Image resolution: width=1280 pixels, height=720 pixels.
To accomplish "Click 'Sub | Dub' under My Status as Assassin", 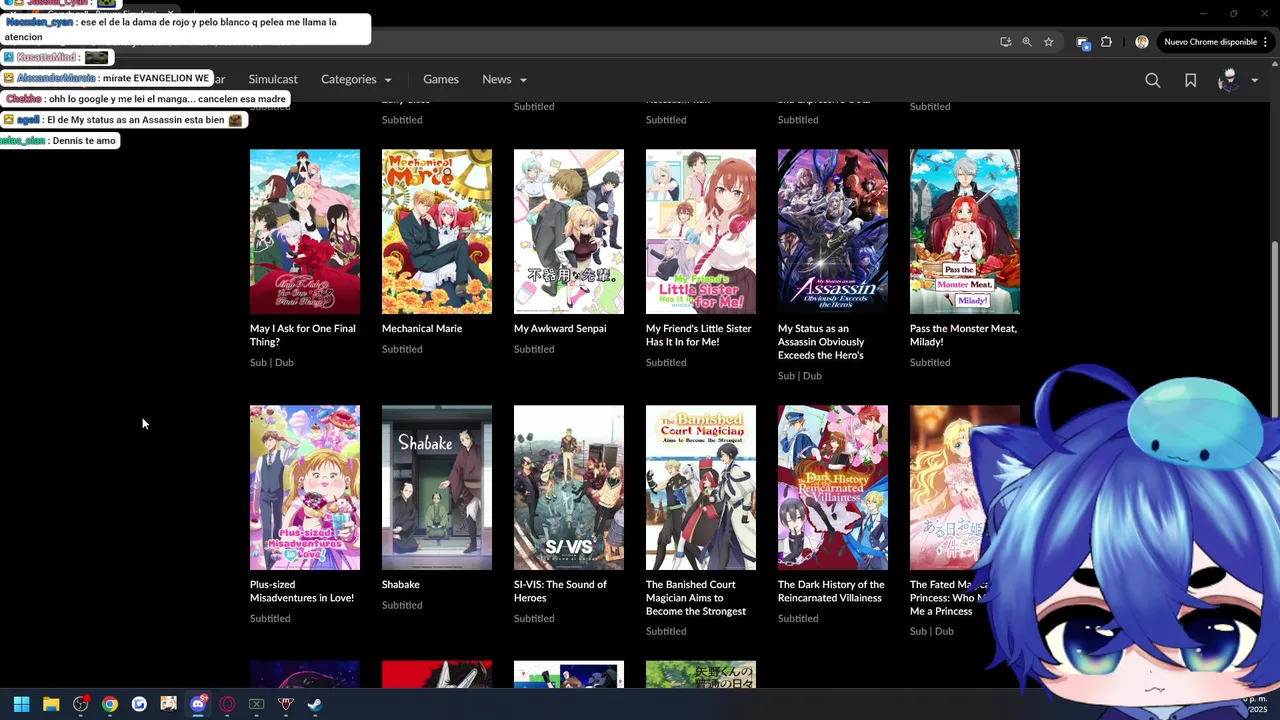I will tap(800, 376).
